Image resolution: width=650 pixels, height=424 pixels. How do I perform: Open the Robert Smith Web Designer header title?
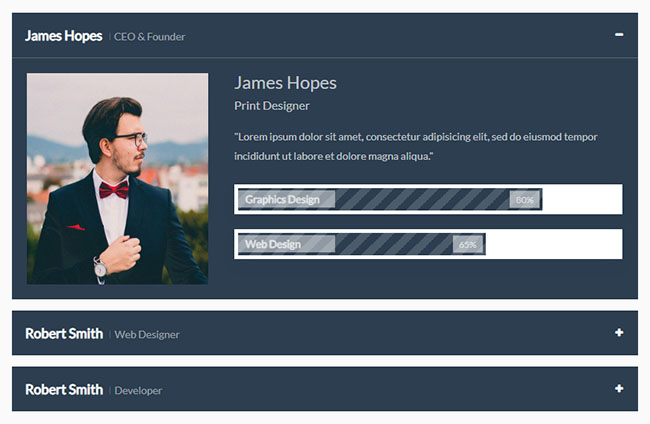pos(64,334)
